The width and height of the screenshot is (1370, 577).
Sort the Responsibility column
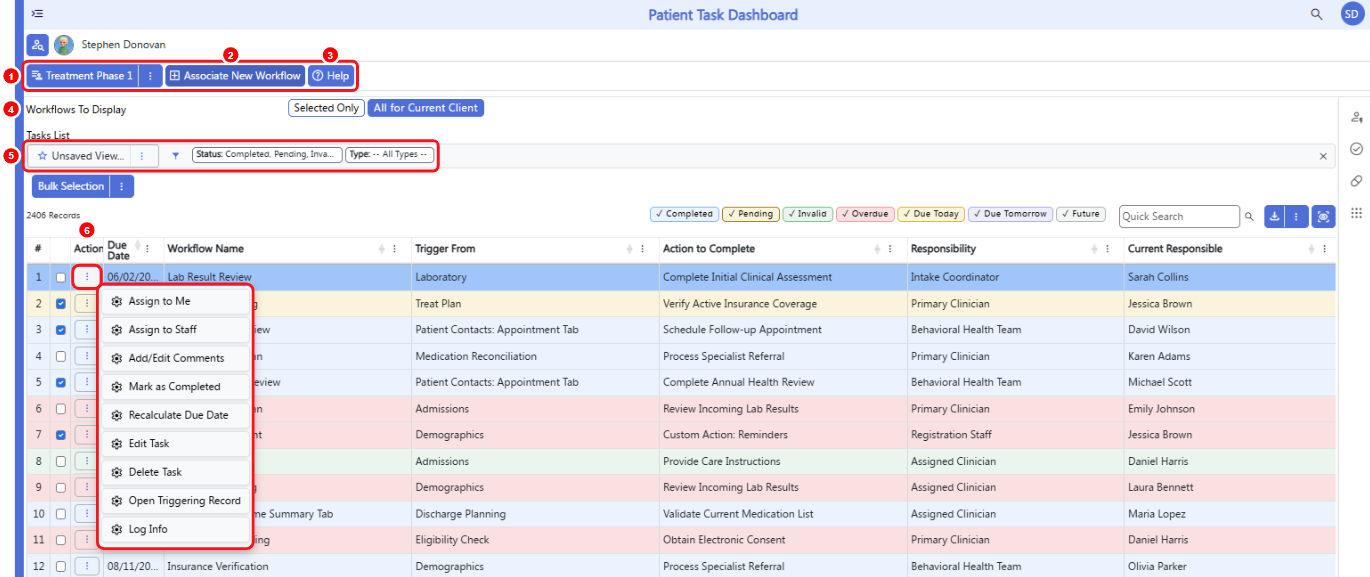(1095, 249)
